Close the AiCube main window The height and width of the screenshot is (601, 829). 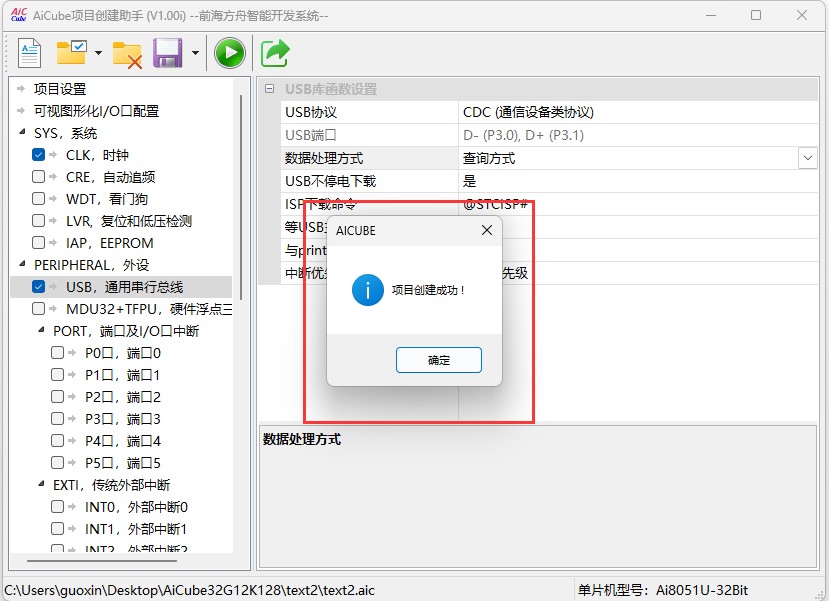[802, 15]
